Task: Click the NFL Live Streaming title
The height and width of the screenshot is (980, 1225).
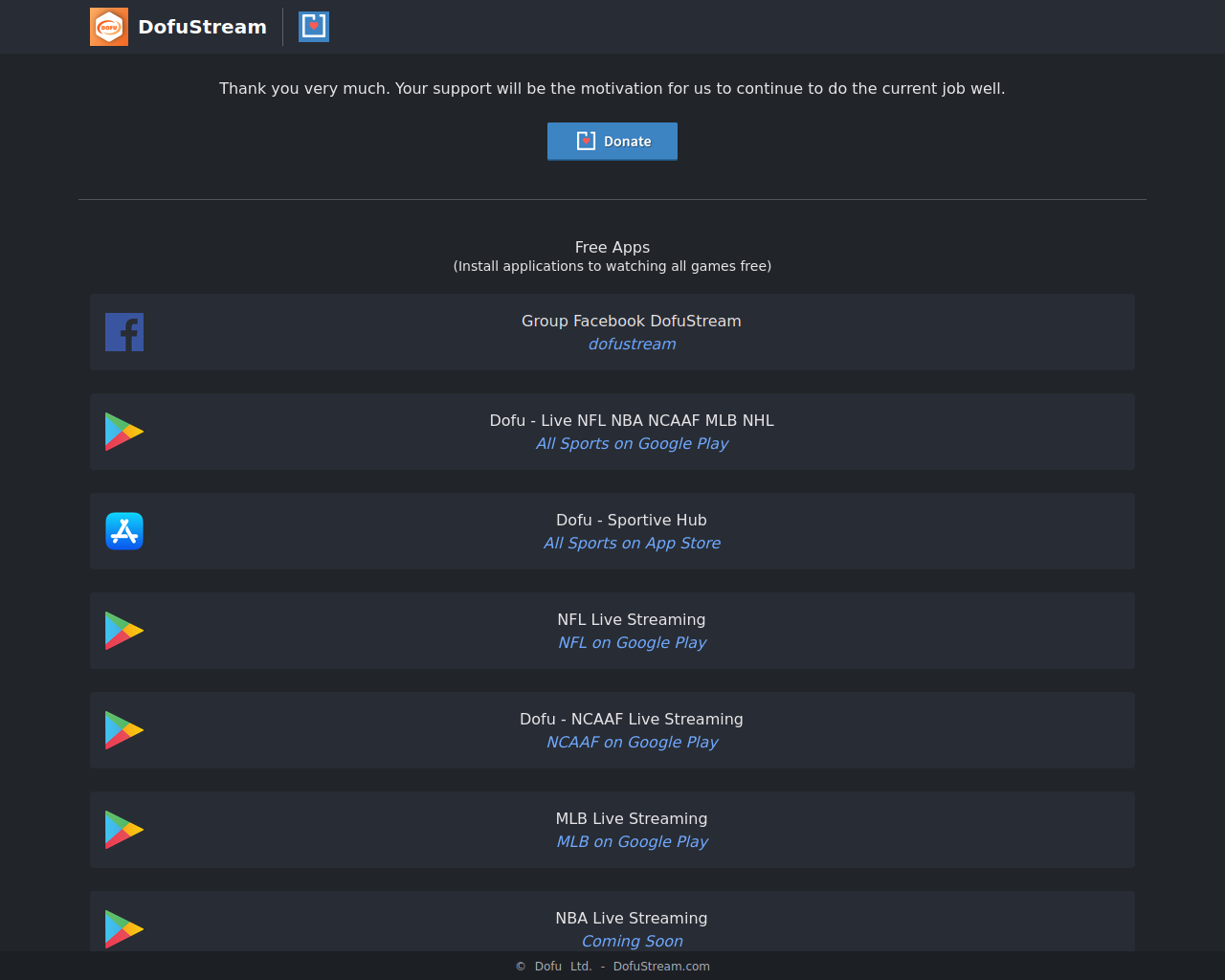Action: tap(632, 619)
